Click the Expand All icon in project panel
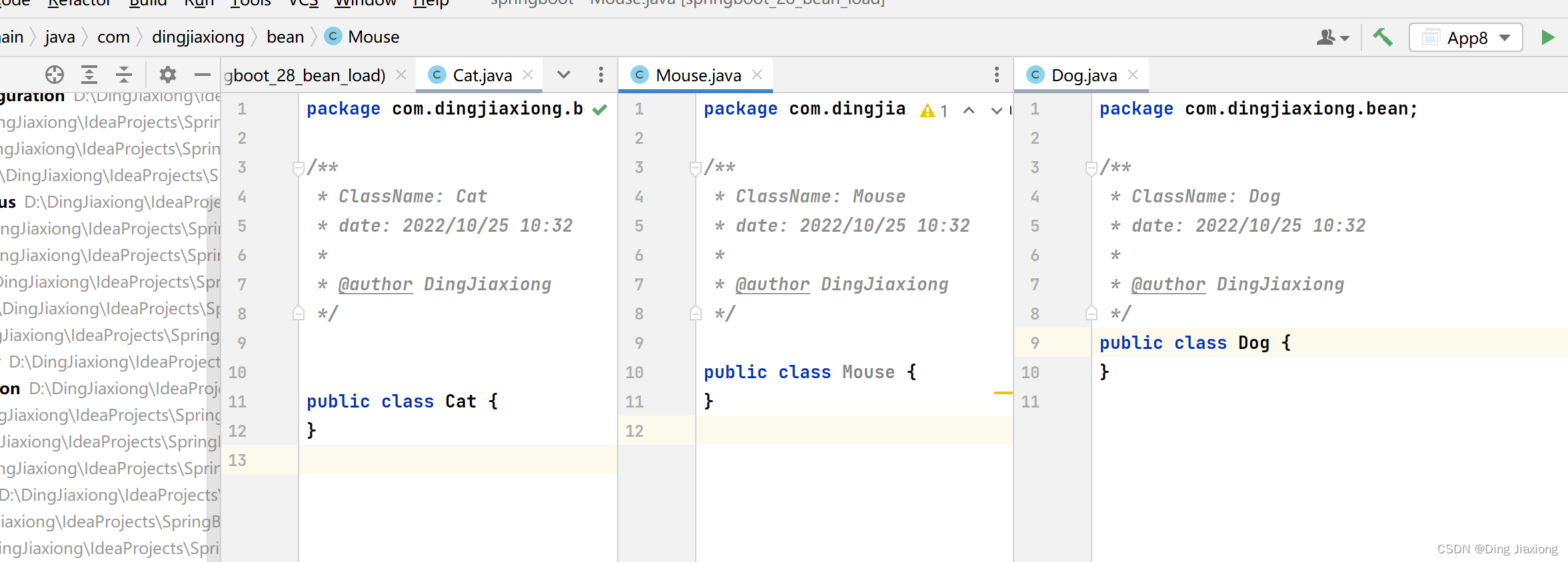This screenshot has width=1568, height=562. click(89, 75)
